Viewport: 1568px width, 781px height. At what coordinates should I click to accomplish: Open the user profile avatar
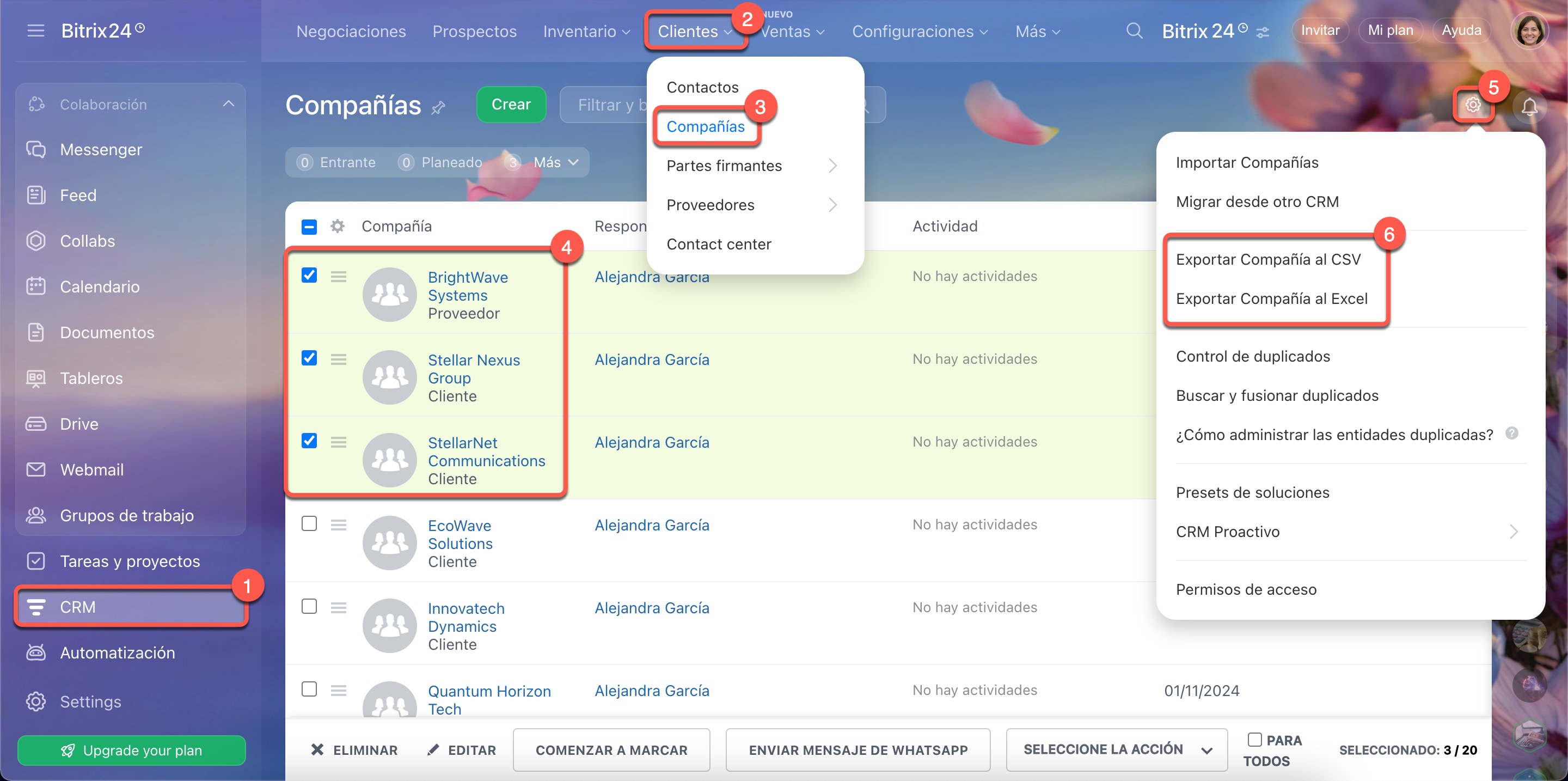1529,30
